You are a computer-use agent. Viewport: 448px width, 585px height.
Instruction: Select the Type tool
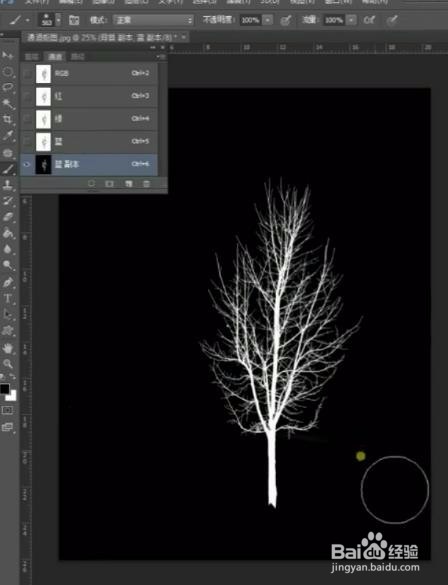tap(7, 298)
